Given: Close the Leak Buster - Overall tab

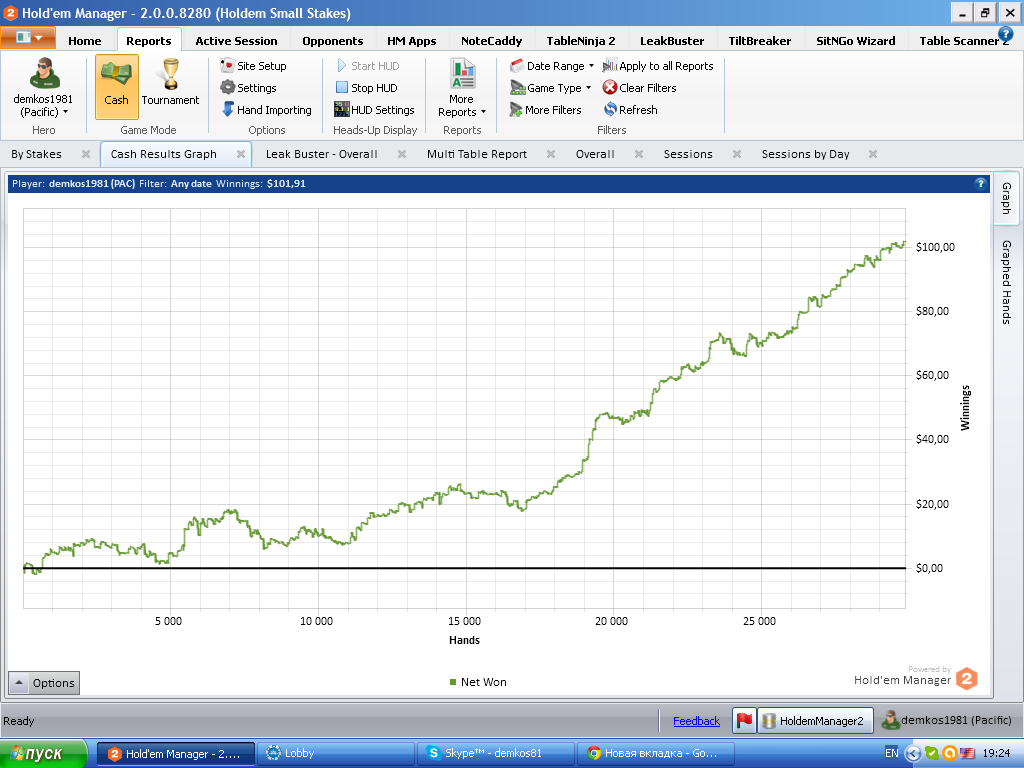Looking at the screenshot, I should point(402,154).
